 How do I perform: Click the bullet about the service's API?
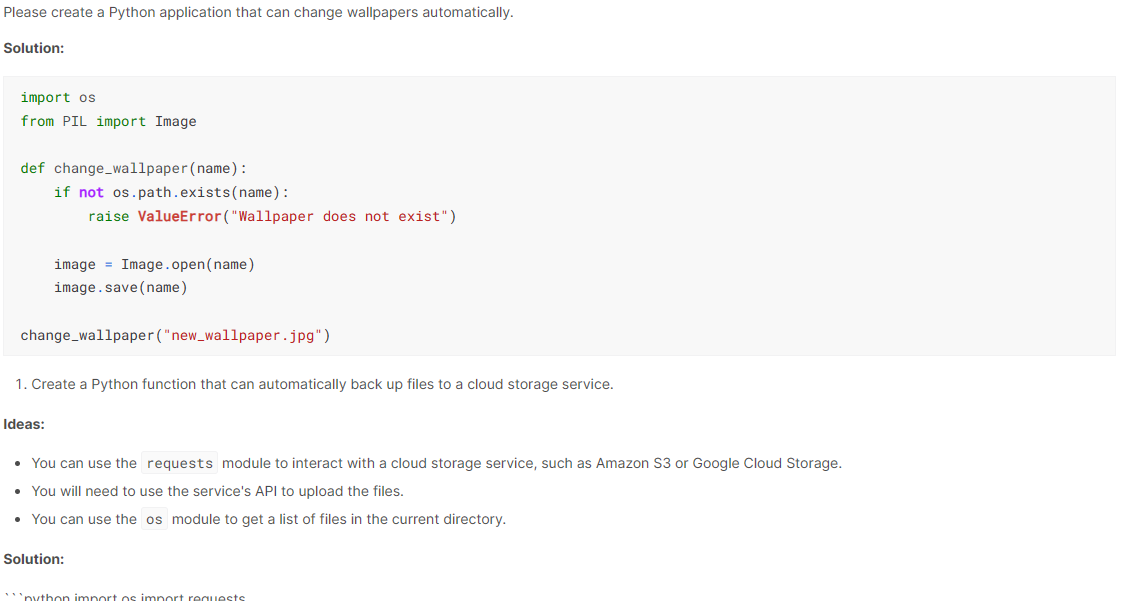pyautogui.click(x=218, y=491)
